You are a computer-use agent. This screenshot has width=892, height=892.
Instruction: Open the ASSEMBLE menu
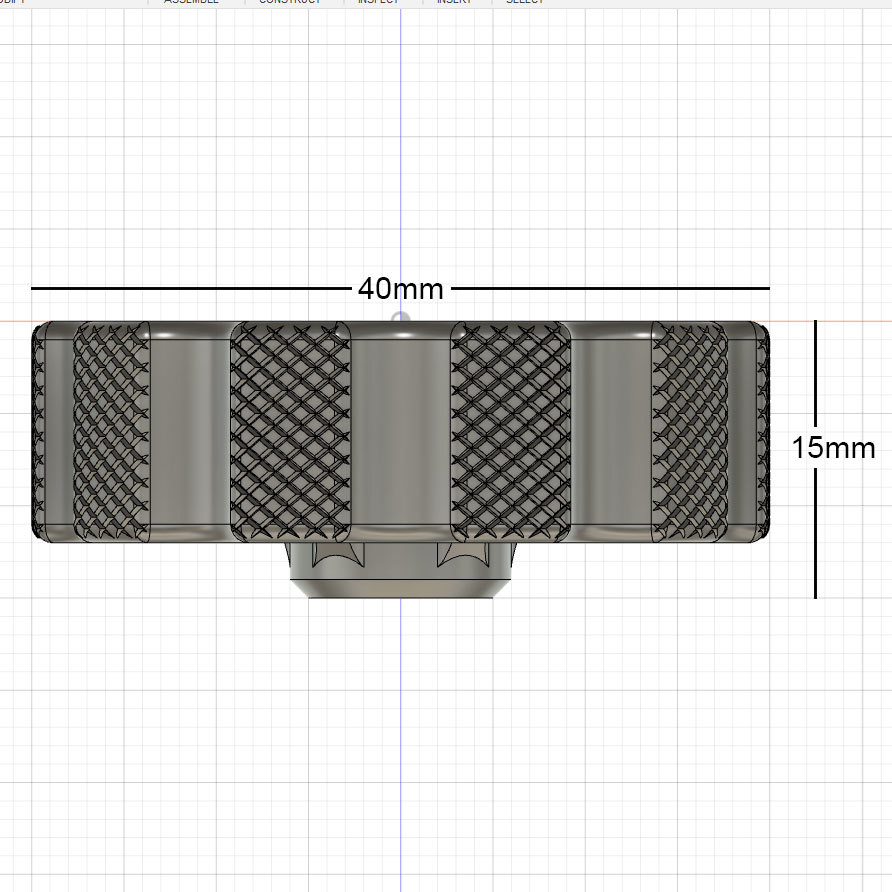192,2
